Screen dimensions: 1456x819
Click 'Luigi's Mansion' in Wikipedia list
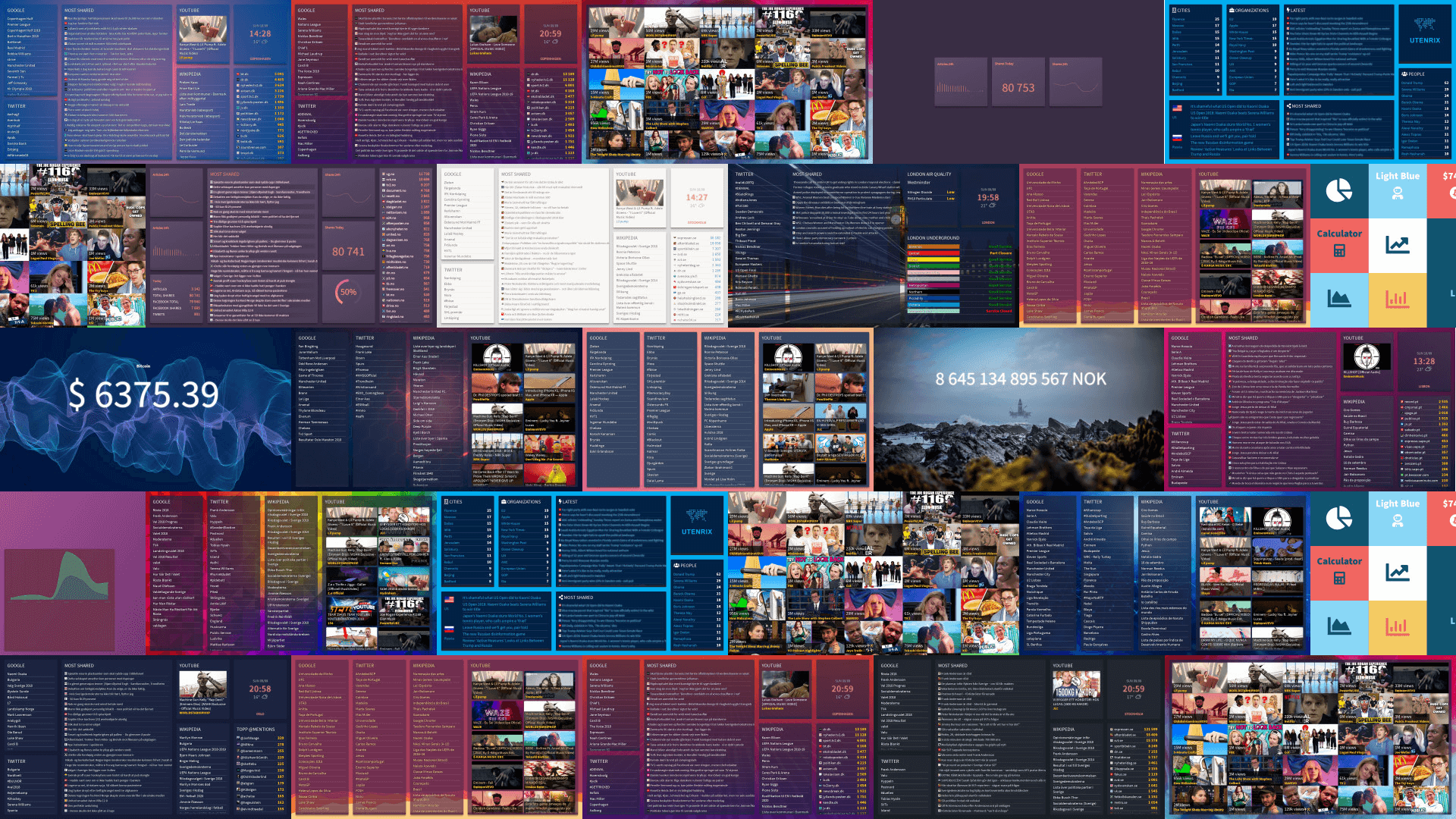pos(425,403)
